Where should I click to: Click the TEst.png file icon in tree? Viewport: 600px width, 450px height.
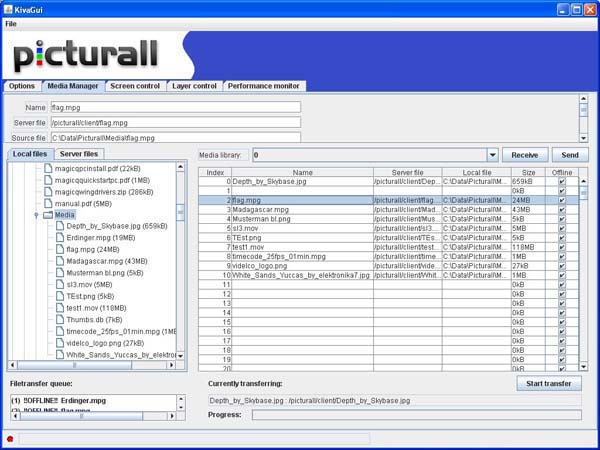point(59,296)
